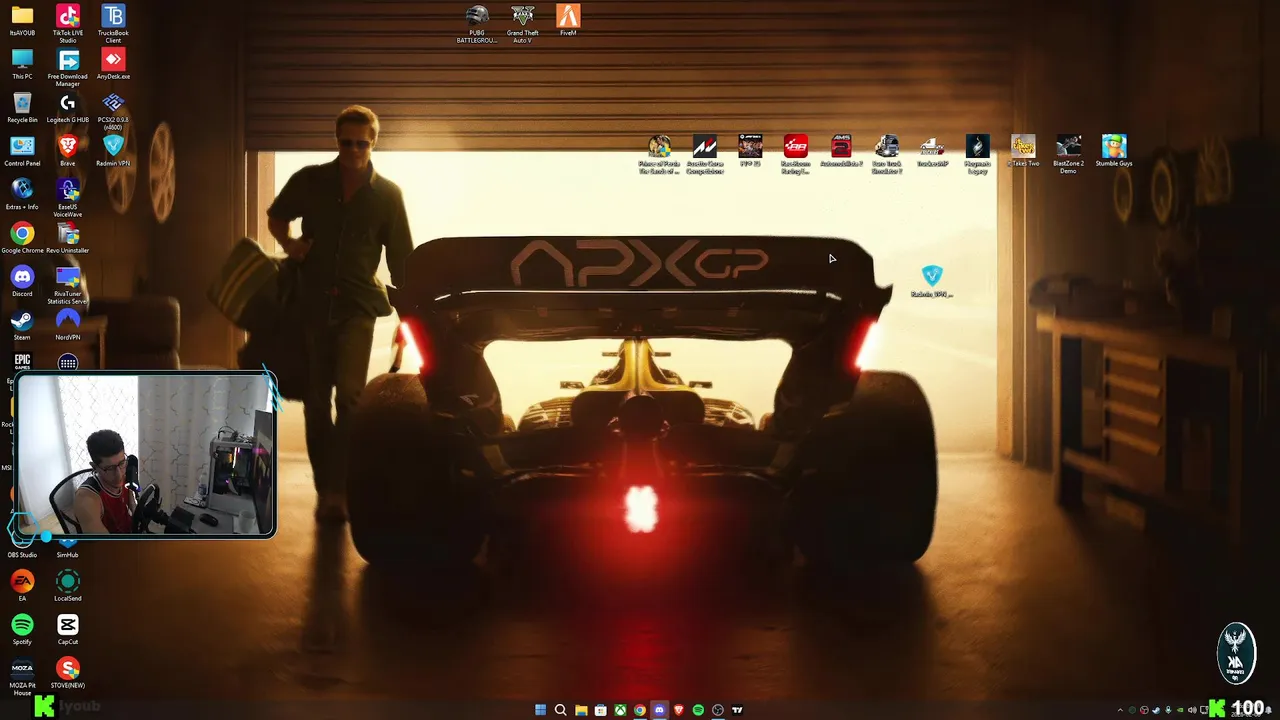
Task: Open the TruckersMP shortcut
Action: pos(932,151)
